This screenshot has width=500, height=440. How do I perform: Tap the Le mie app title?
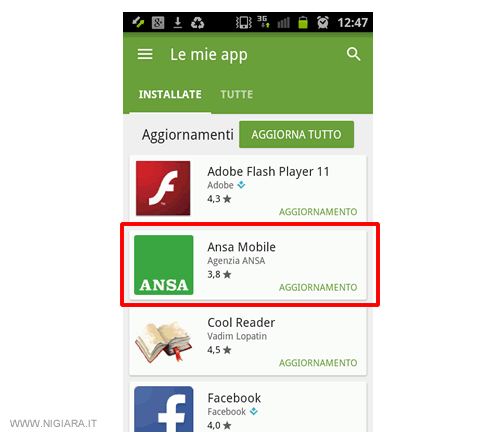(x=209, y=55)
